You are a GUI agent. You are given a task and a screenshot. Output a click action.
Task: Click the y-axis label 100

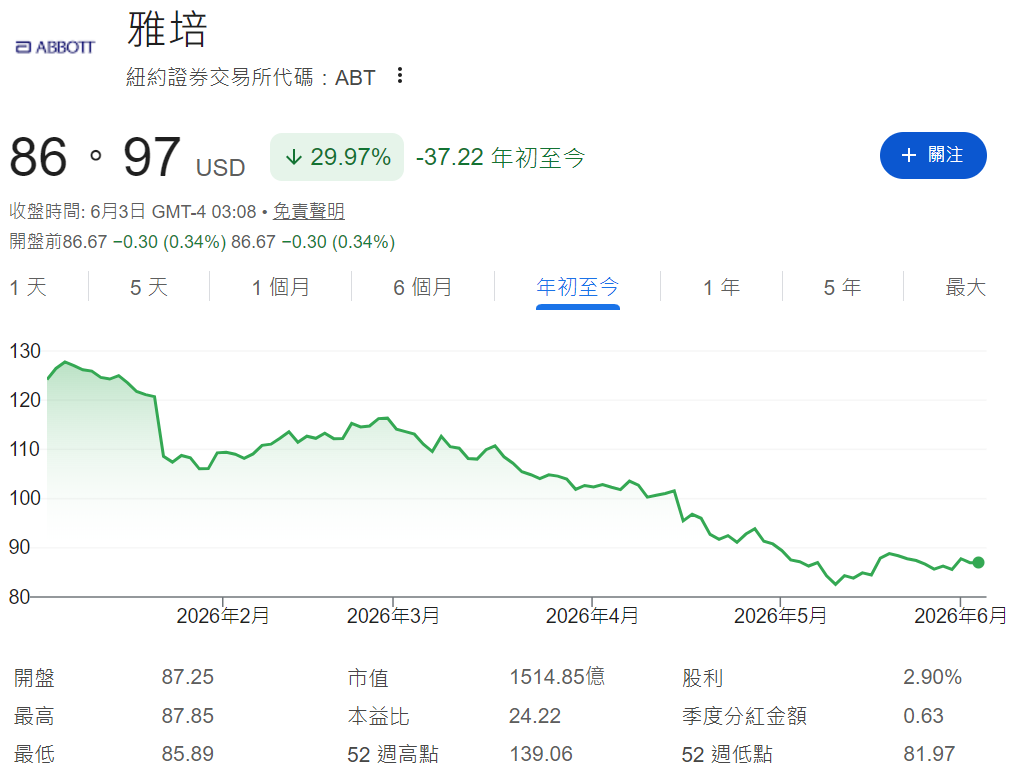25,498
